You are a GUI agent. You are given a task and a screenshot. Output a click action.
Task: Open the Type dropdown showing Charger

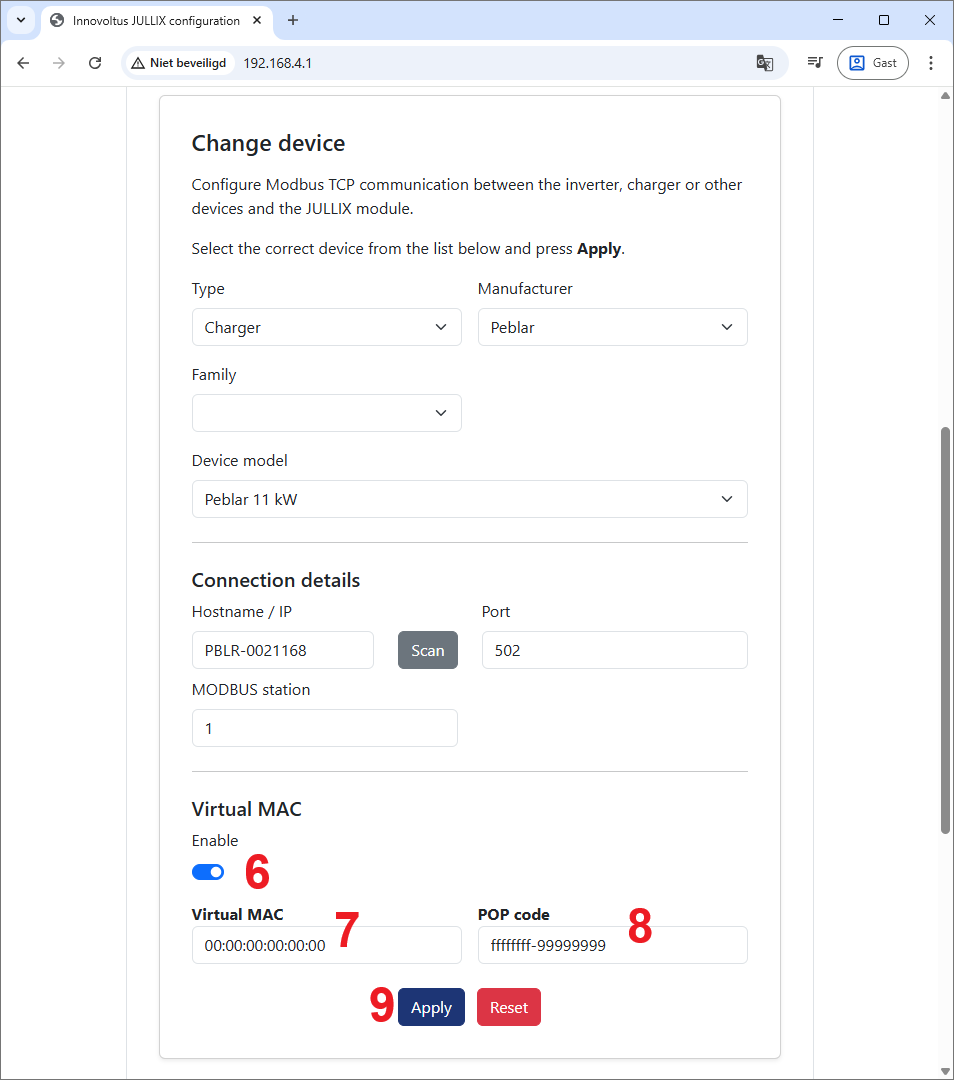tap(326, 327)
